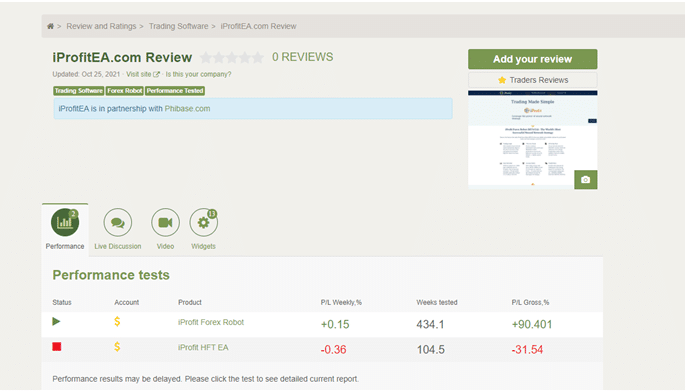687x392 pixels.
Task: Click the P/L Gross,% column header
Action: tap(530, 303)
